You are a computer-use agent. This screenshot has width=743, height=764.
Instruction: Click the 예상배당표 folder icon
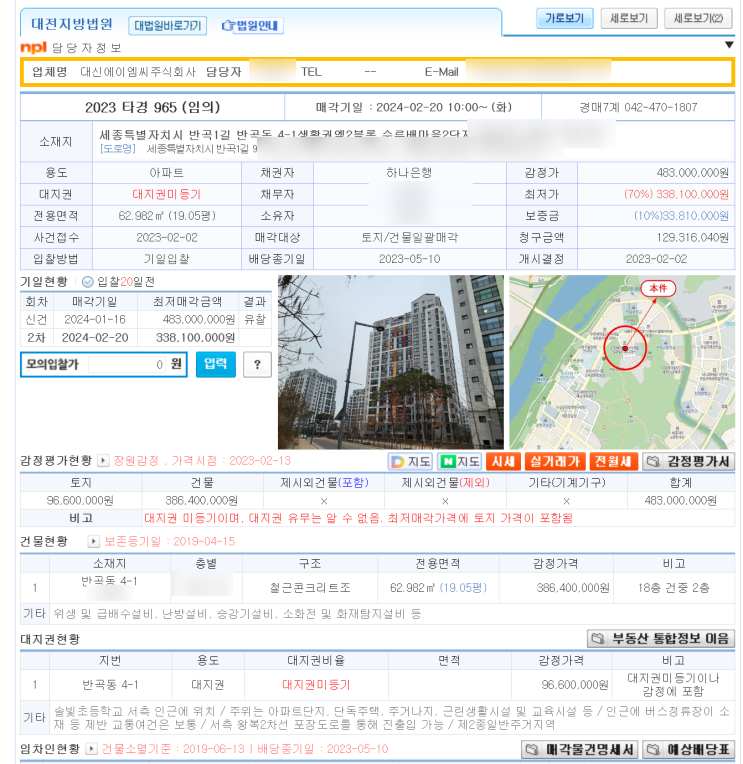(653, 749)
